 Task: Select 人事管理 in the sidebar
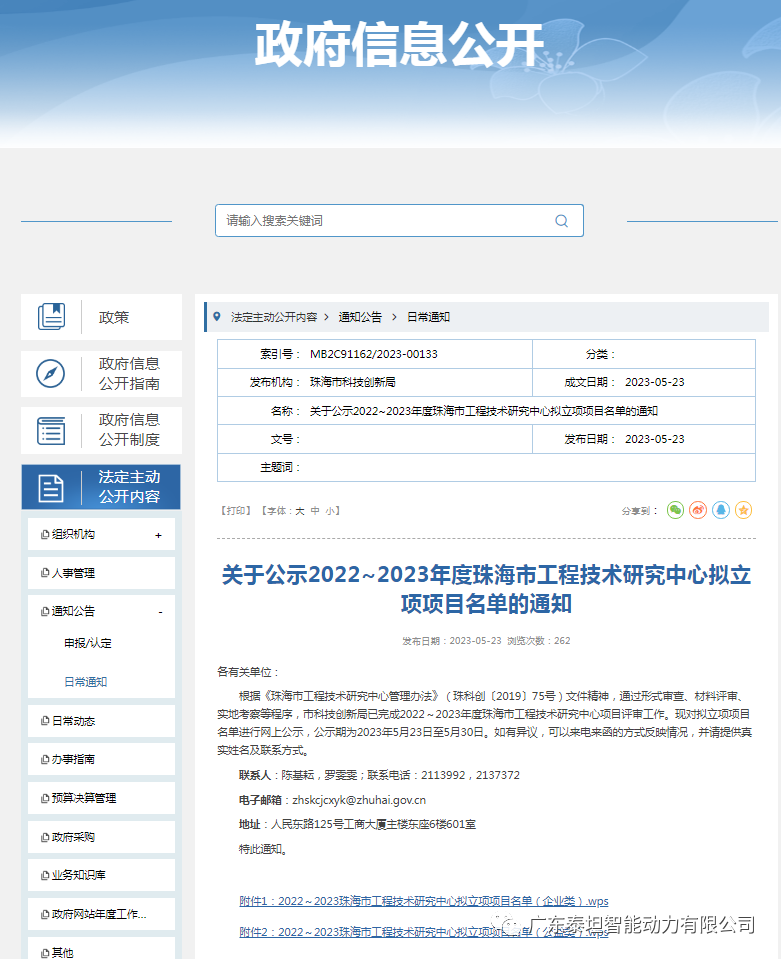[73, 573]
